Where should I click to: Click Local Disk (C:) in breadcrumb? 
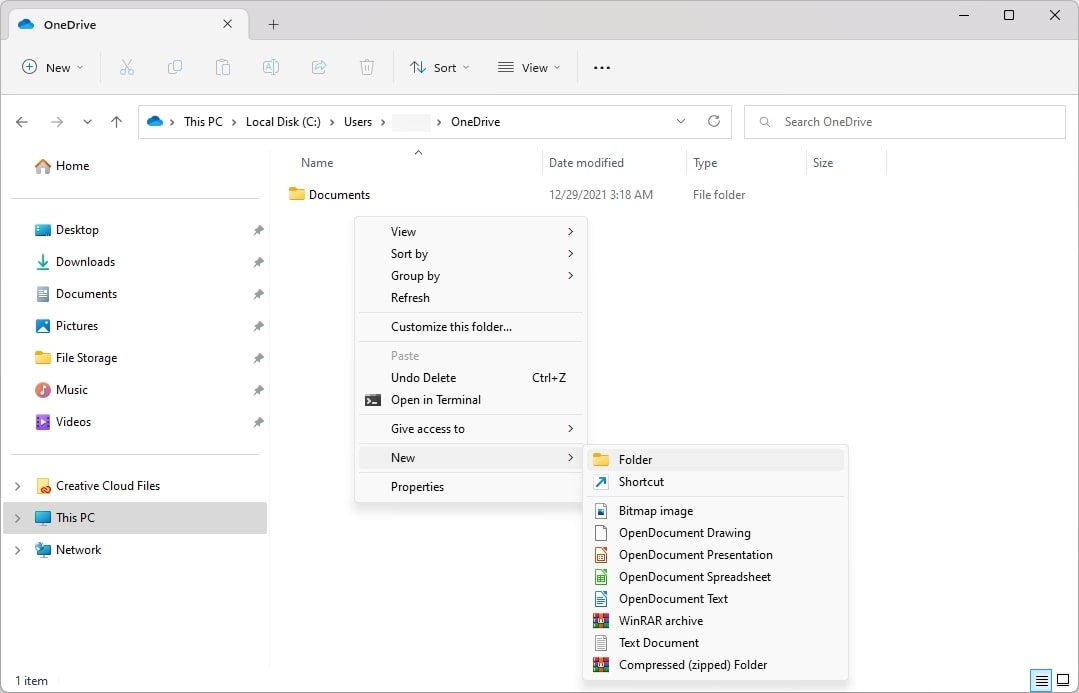tap(283, 122)
